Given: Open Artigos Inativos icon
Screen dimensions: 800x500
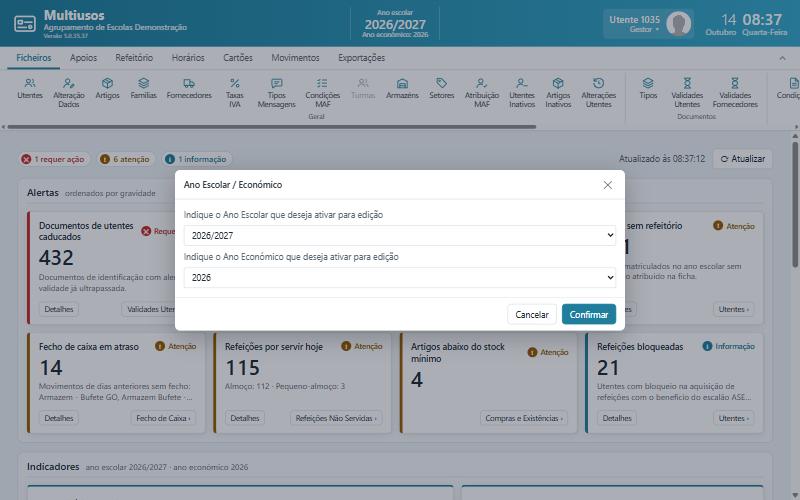Looking at the screenshot, I should 558,92.
